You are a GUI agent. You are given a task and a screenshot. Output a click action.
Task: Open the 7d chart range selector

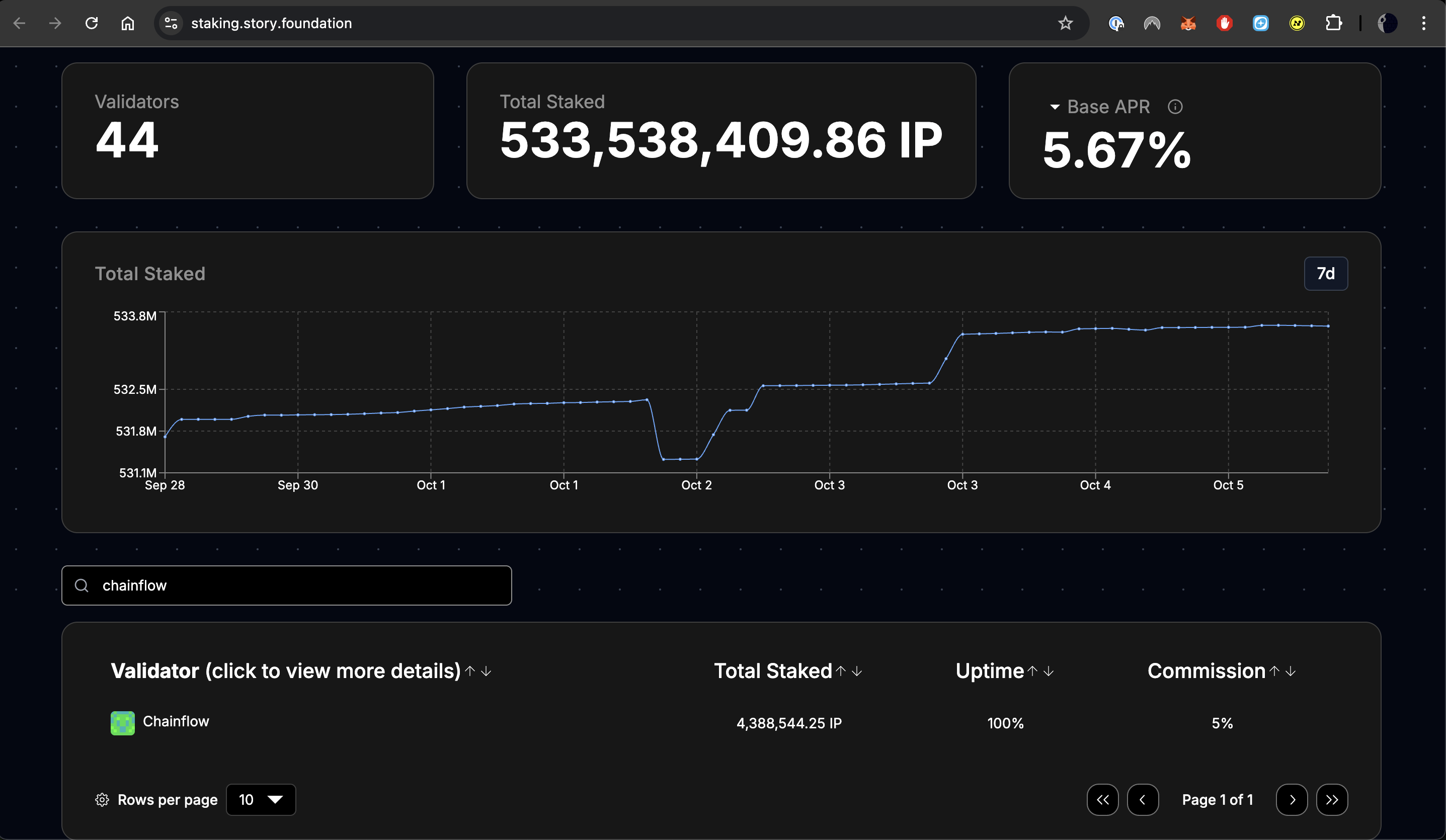coord(1325,274)
